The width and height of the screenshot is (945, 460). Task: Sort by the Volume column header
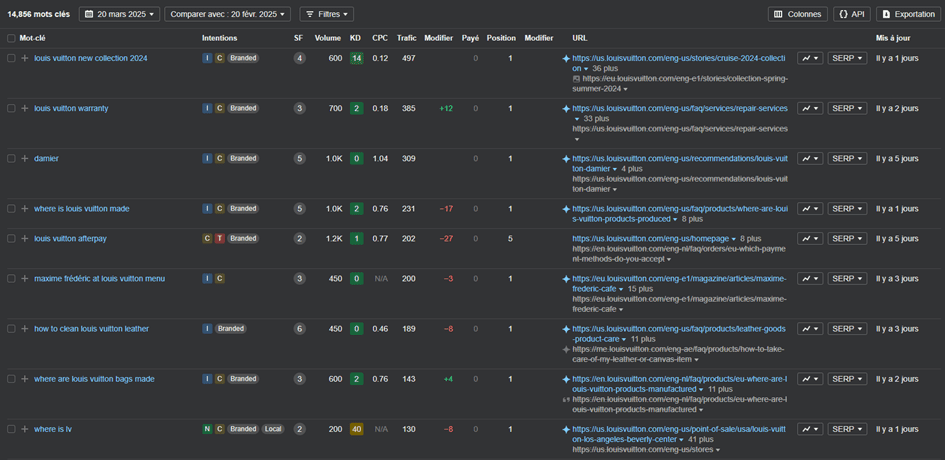pos(327,38)
